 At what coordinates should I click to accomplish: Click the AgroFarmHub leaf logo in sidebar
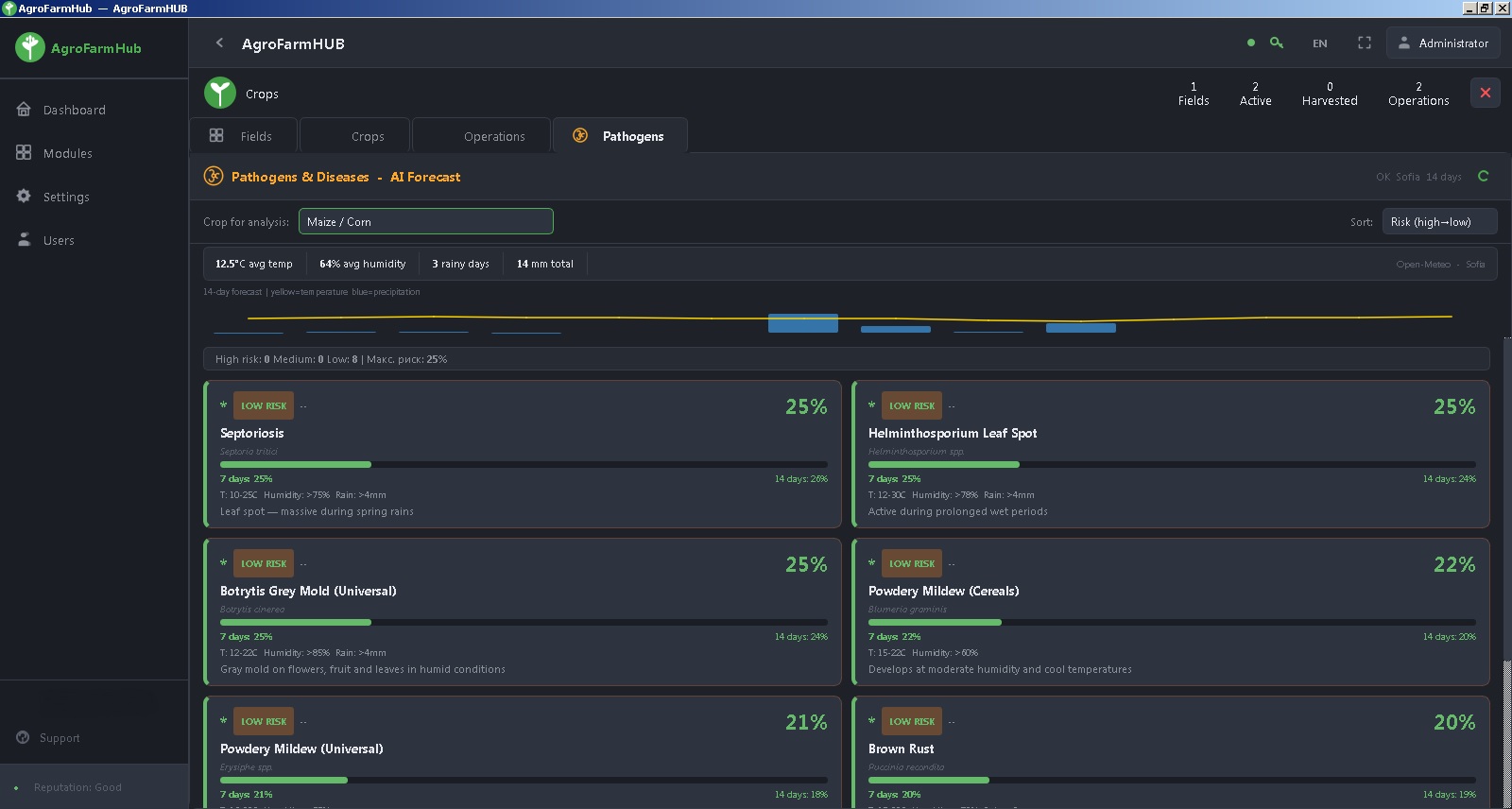(30, 47)
